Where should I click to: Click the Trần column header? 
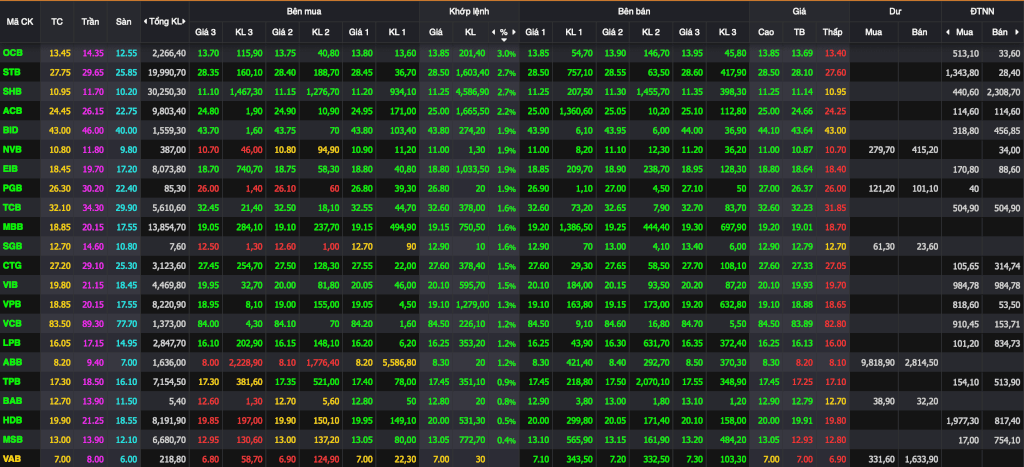click(x=90, y=22)
